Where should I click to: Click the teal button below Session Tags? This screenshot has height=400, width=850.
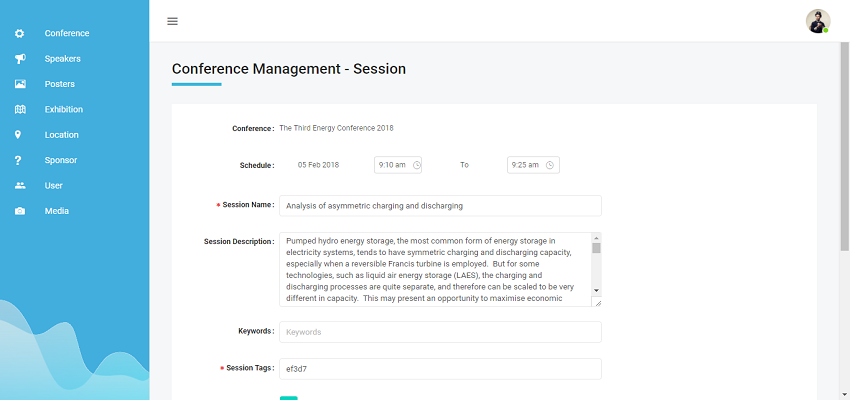click(x=288, y=398)
